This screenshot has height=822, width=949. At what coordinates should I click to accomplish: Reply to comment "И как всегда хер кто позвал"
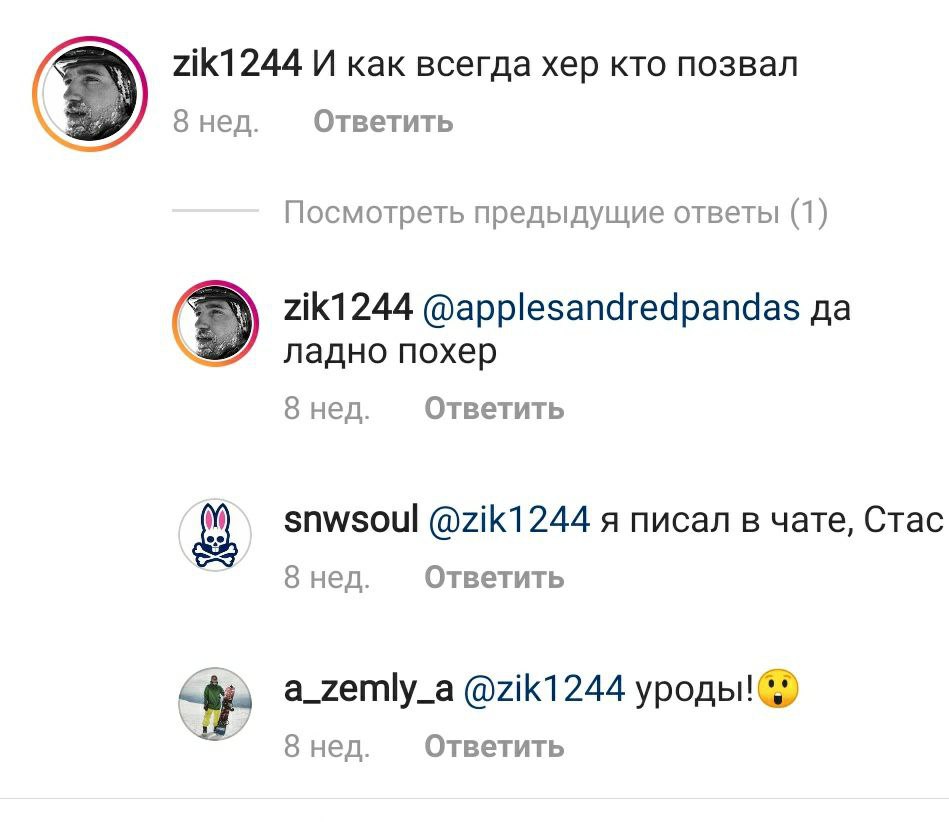click(383, 121)
